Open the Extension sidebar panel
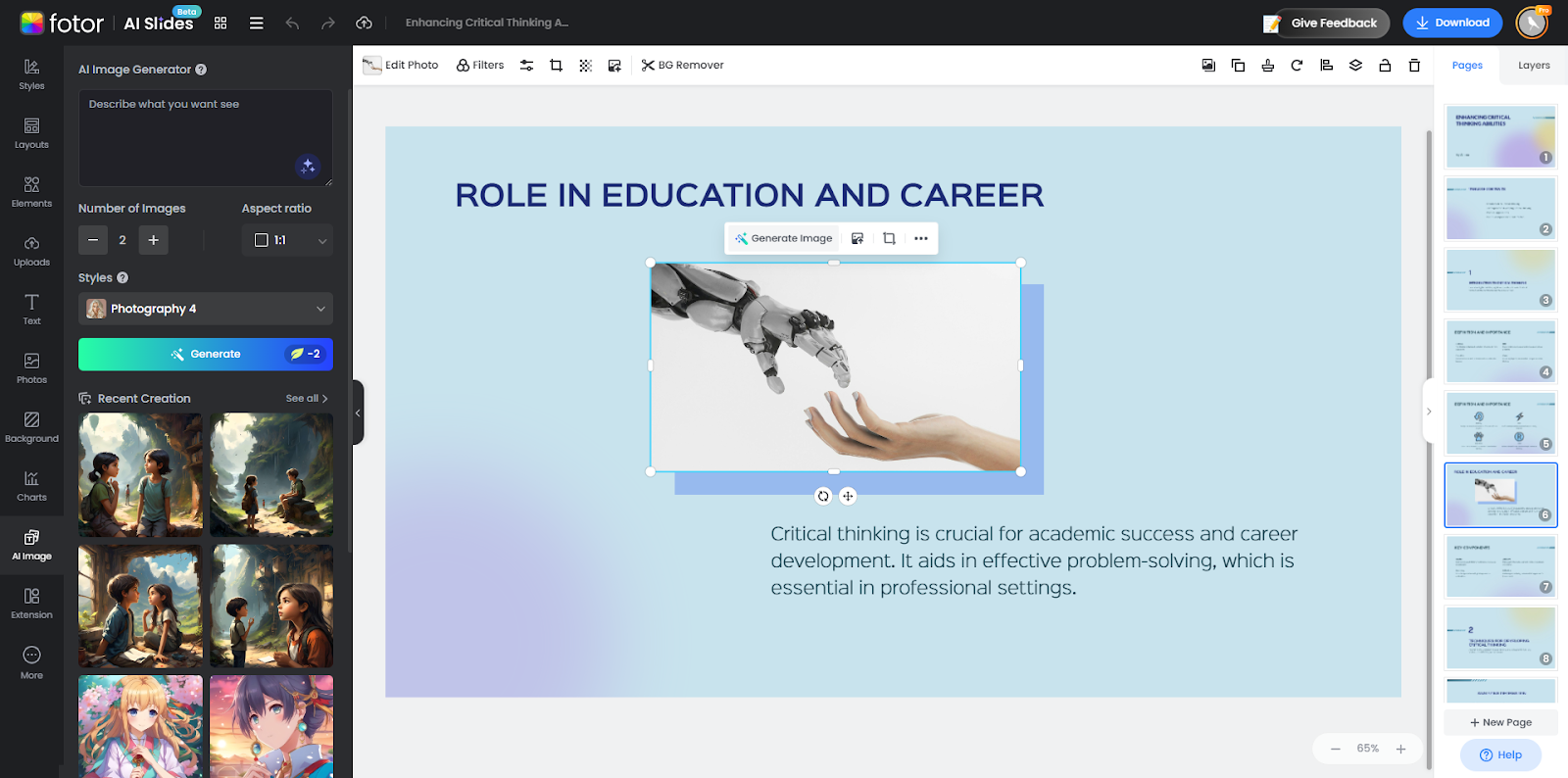The height and width of the screenshot is (778, 1568). (x=31, y=604)
